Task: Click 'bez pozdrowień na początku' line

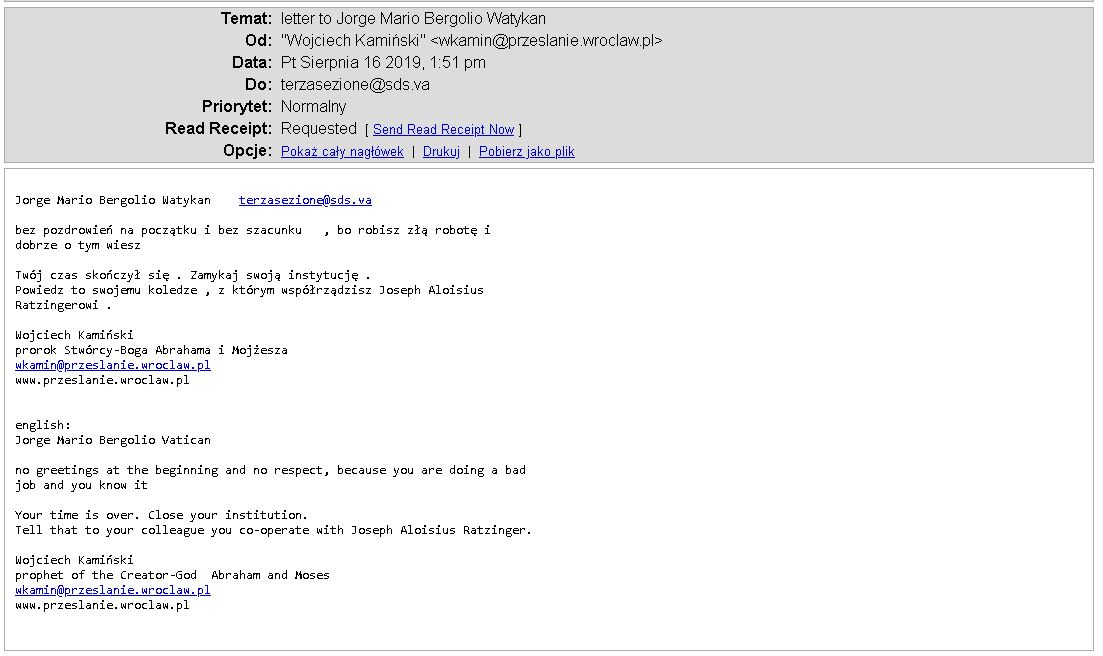Action: coord(253,231)
